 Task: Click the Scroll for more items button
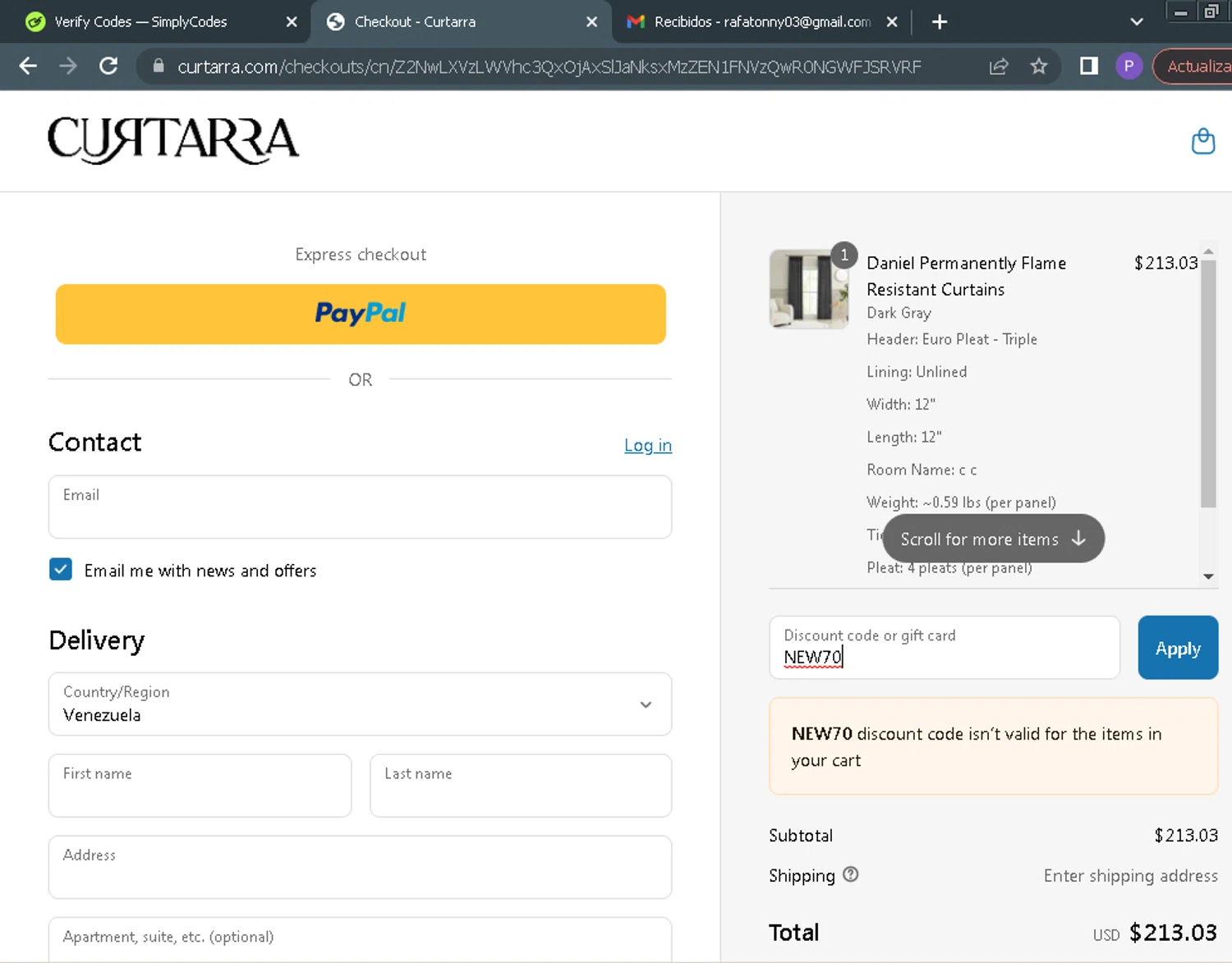(x=994, y=539)
